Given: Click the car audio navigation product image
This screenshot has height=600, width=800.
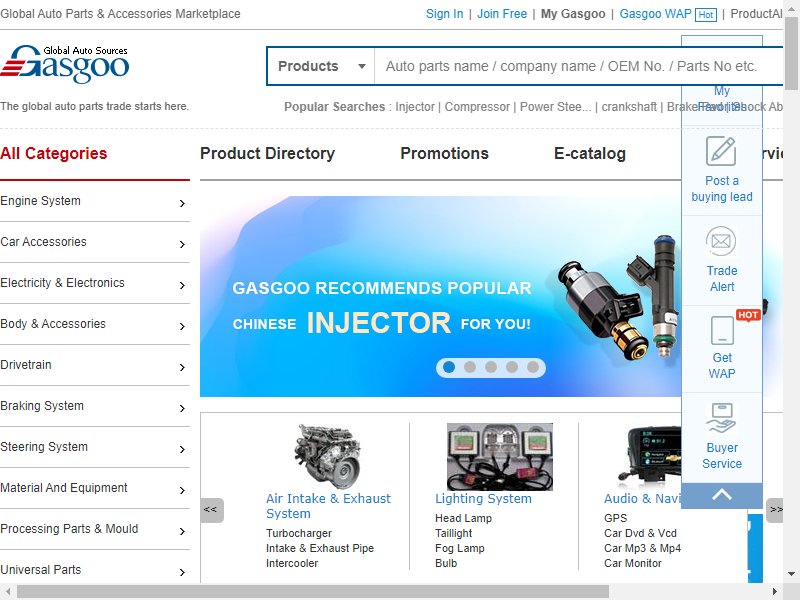Looking at the screenshot, I should (x=649, y=457).
